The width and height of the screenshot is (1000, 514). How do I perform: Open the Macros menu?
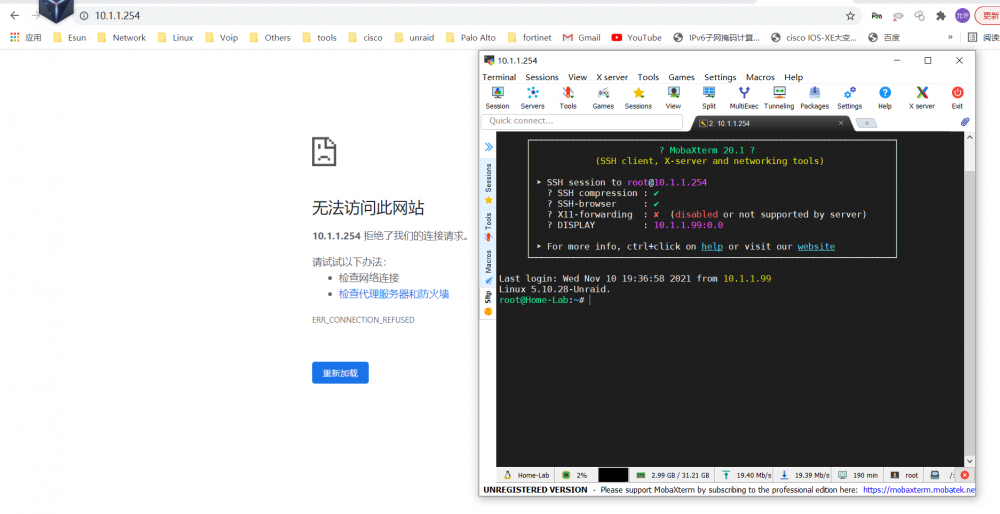tap(760, 77)
